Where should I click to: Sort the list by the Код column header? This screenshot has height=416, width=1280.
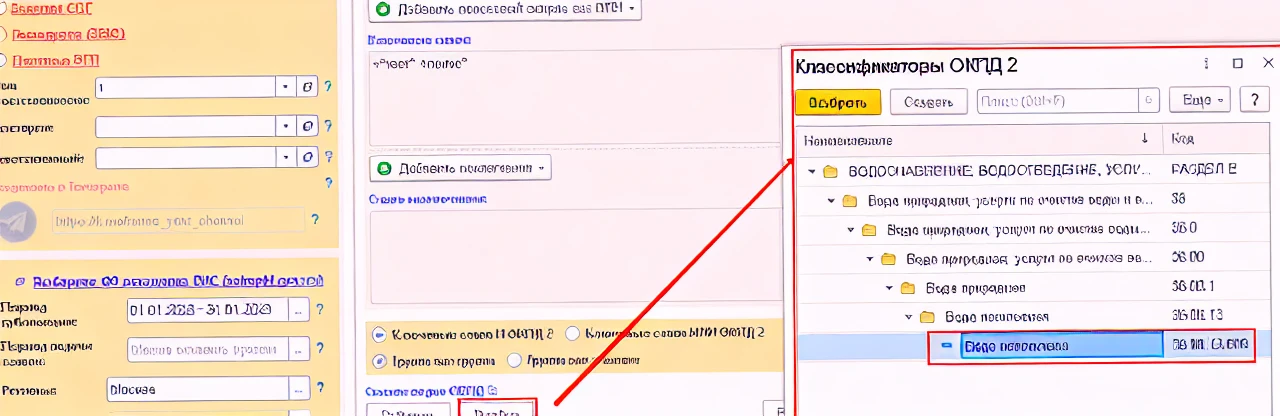click(1219, 139)
